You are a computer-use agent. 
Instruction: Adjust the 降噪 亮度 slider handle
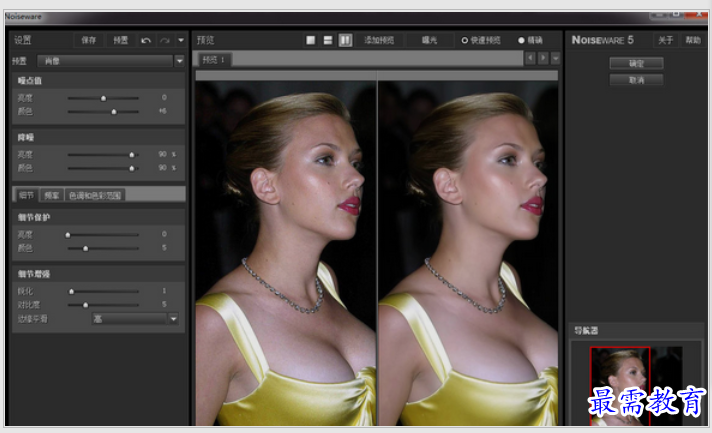(x=132, y=155)
